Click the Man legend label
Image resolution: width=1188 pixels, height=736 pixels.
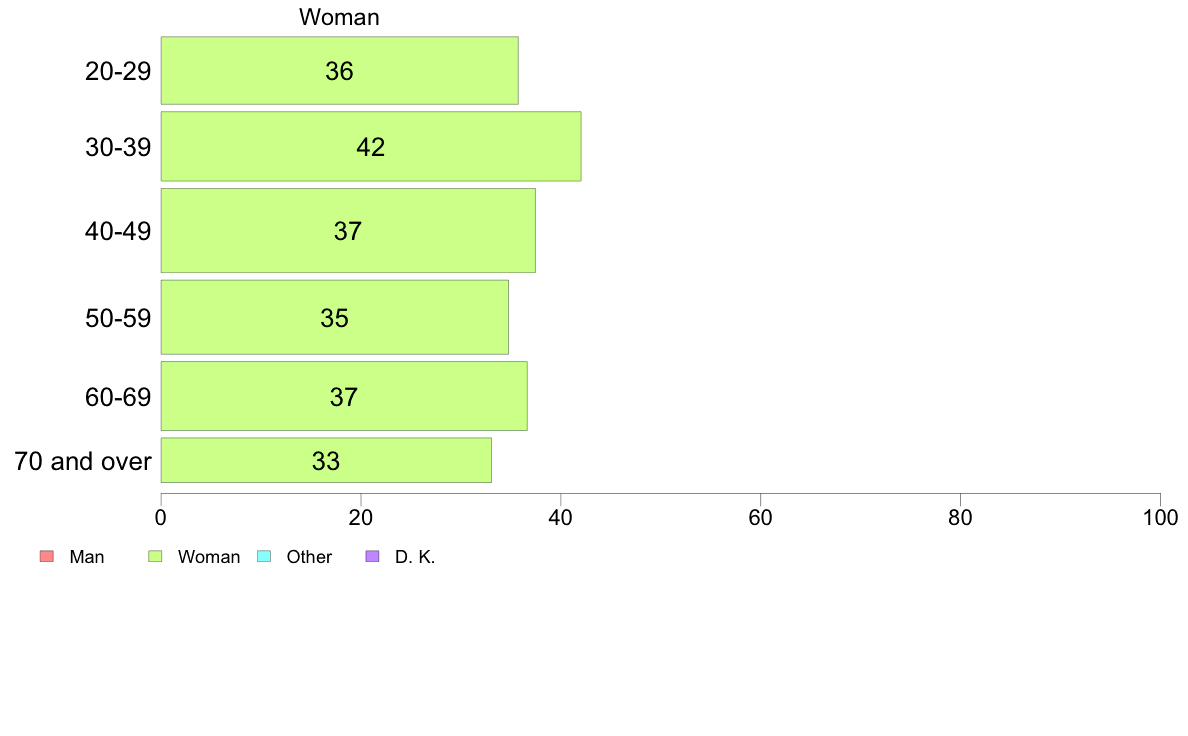click(86, 557)
